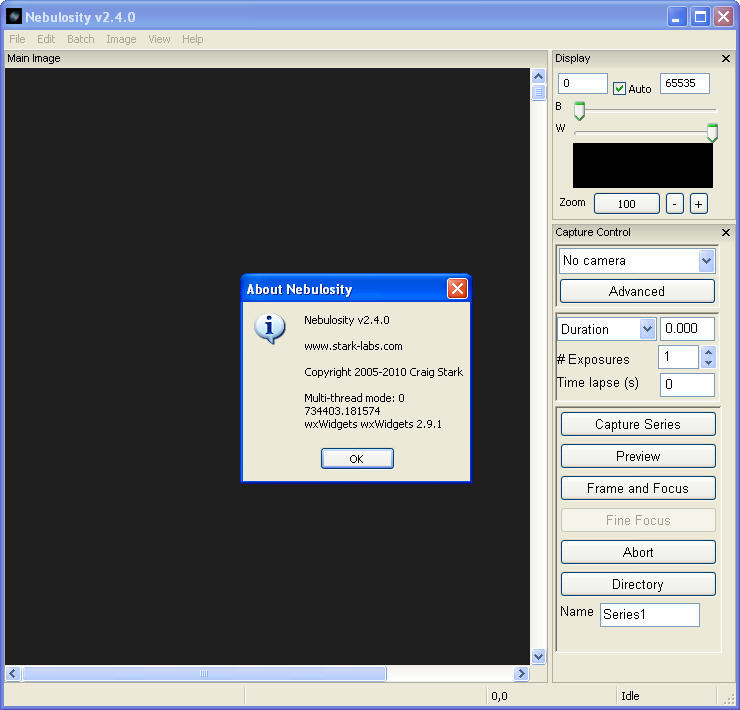Open the Edit menu
740x710 pixels.
point(46,39)
